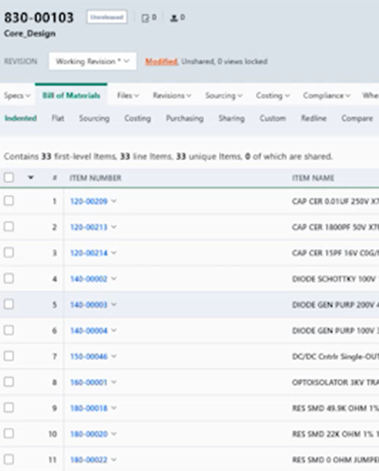The width and height of the screenshot is (379, 471).
Task: Expand the chevron next to 140-00003
Action: pyautogui.click(x=114, y=304)
